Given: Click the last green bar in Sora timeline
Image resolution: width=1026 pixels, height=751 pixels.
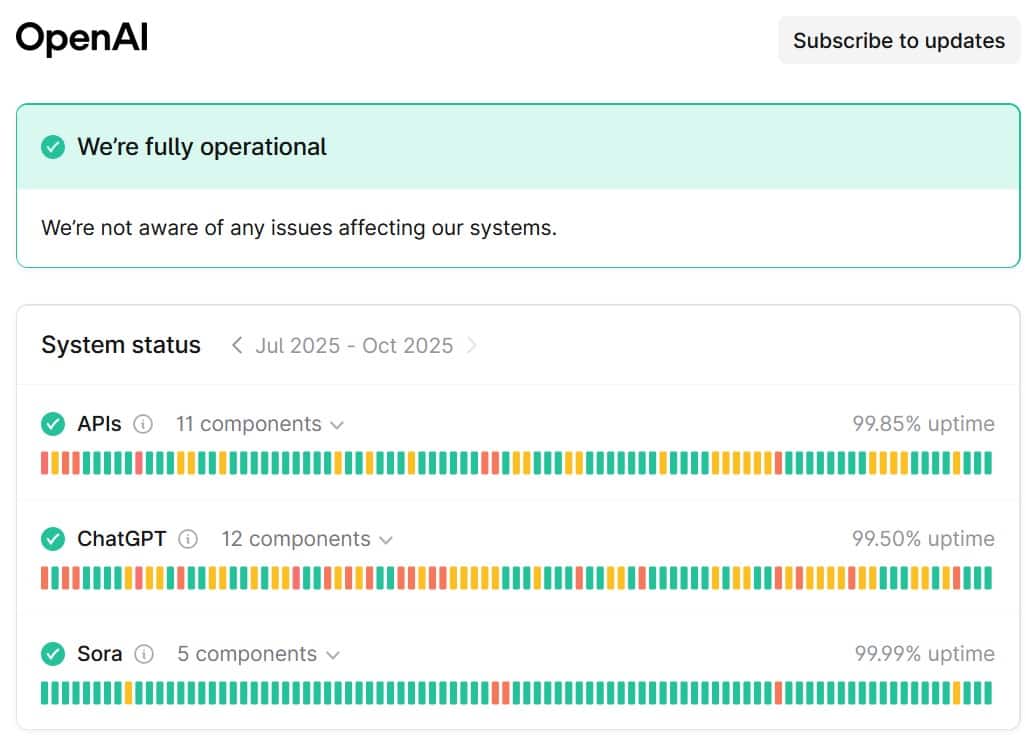Looking at the screenshot, I should click(x=988, y=693).
